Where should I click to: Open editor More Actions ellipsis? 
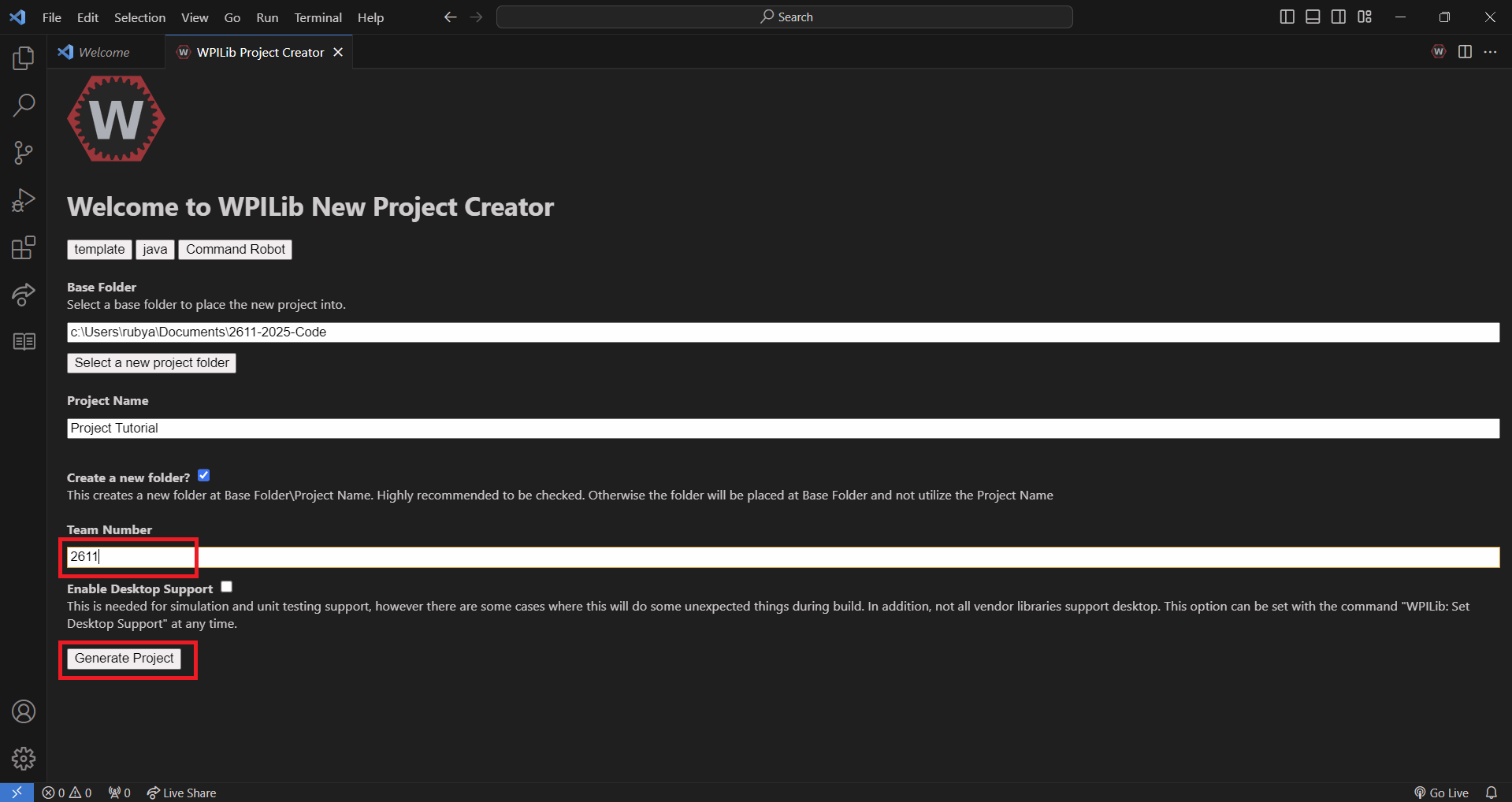click(x=1490, y=52)
